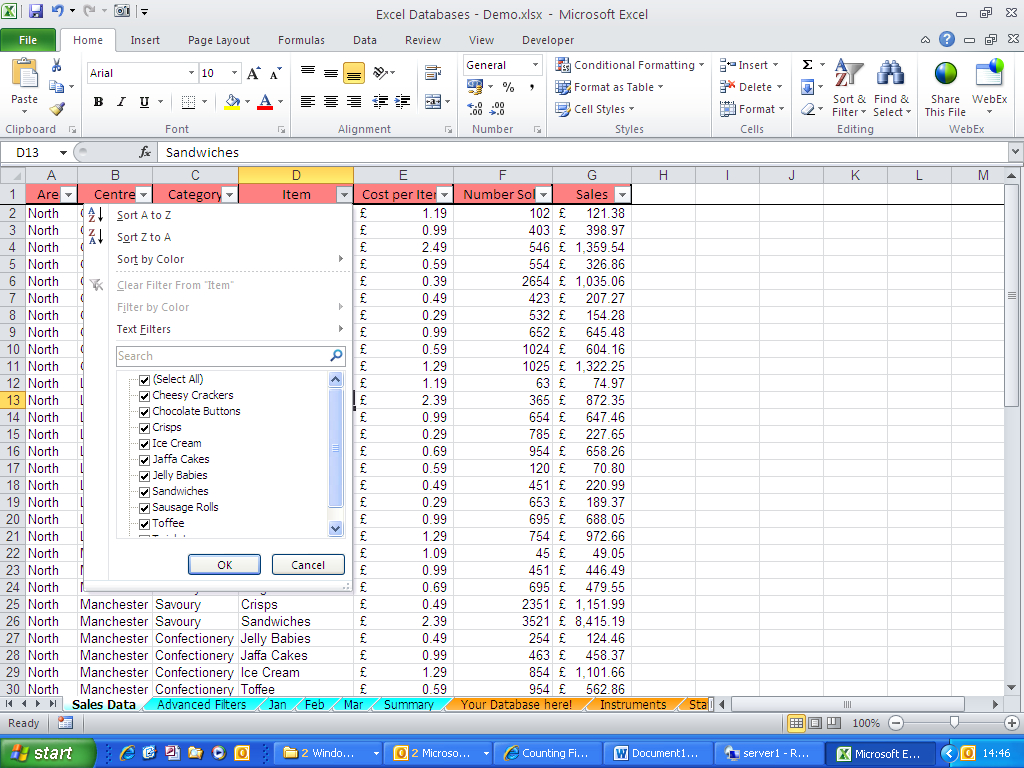Expand the Conditional Formatting dropdown
The image size is (1024, 768).
click(x=701, y=65)
